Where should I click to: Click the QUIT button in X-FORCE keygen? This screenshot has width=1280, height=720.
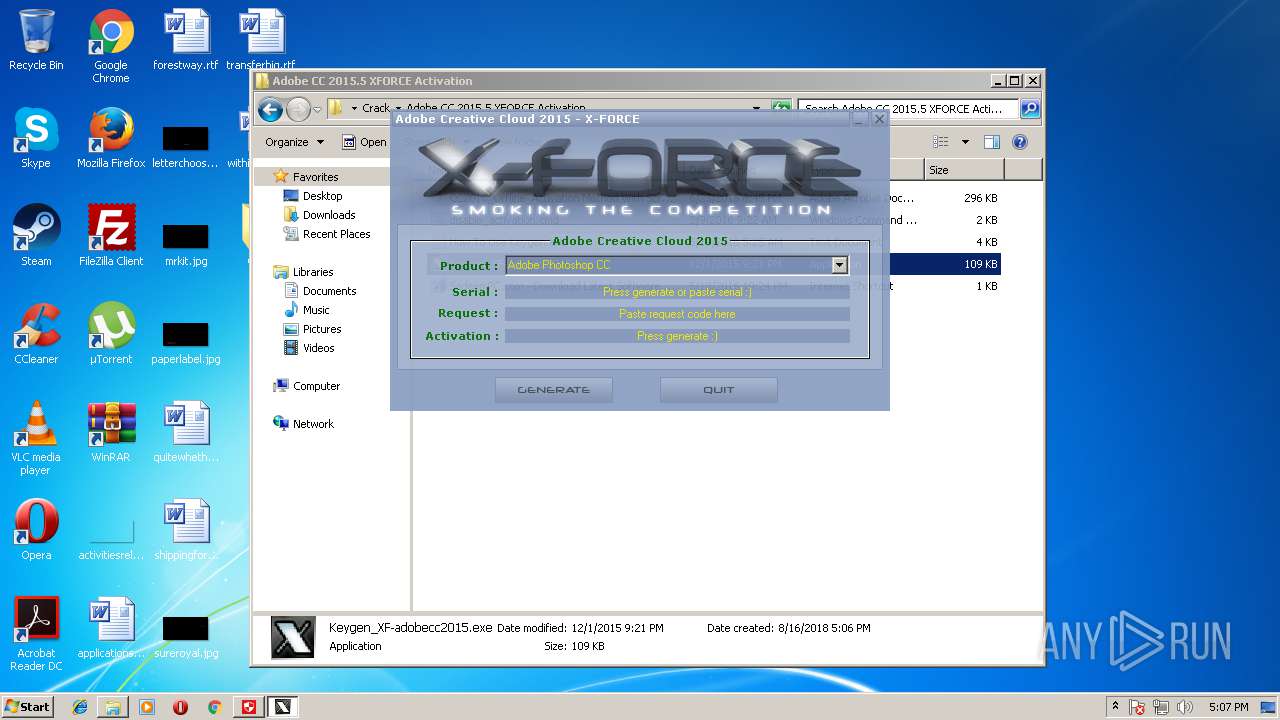click(718, 390)
